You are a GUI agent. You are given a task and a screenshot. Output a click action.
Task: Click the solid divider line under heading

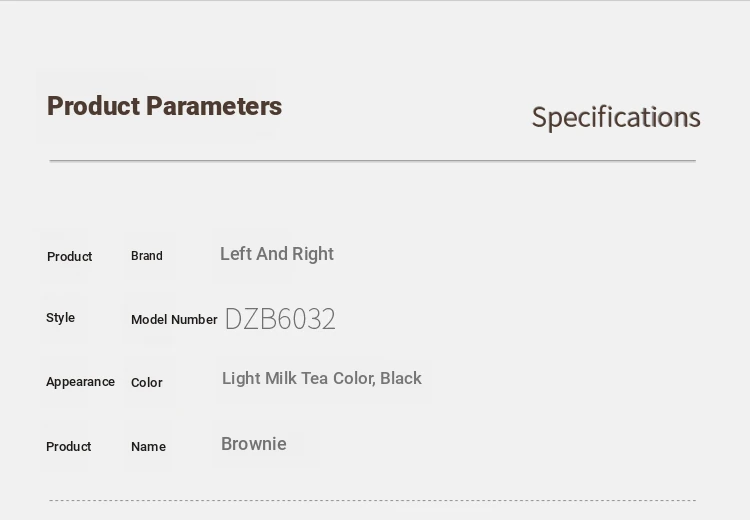[x=373, y=161]
